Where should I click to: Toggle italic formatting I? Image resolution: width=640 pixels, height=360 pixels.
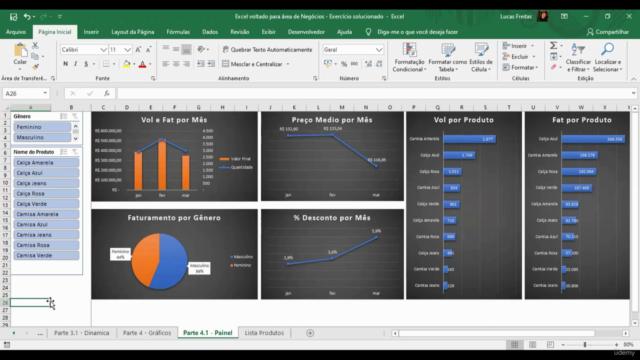tap(76, 64)
